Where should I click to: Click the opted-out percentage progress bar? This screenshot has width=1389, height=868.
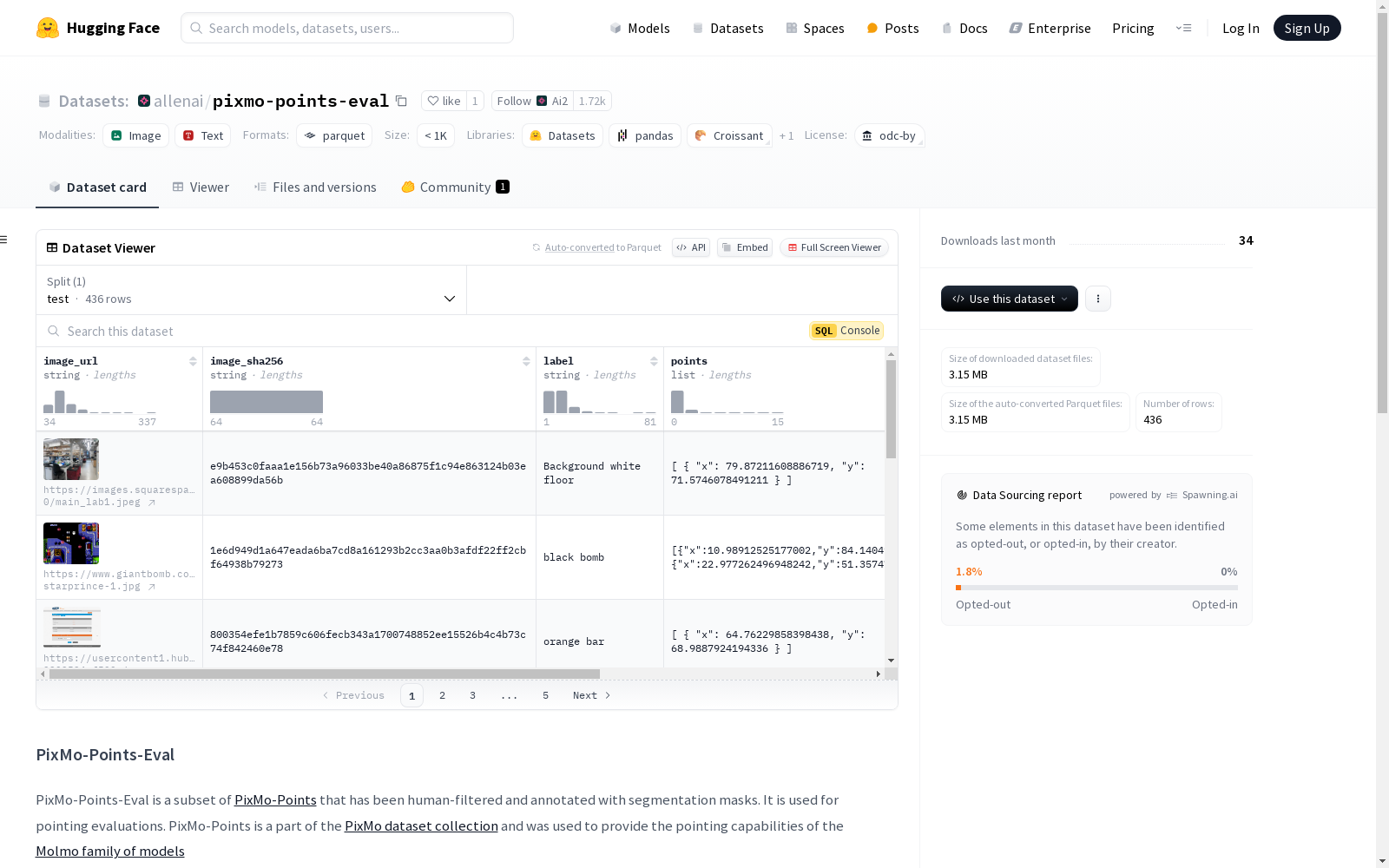pos(1096,588)
